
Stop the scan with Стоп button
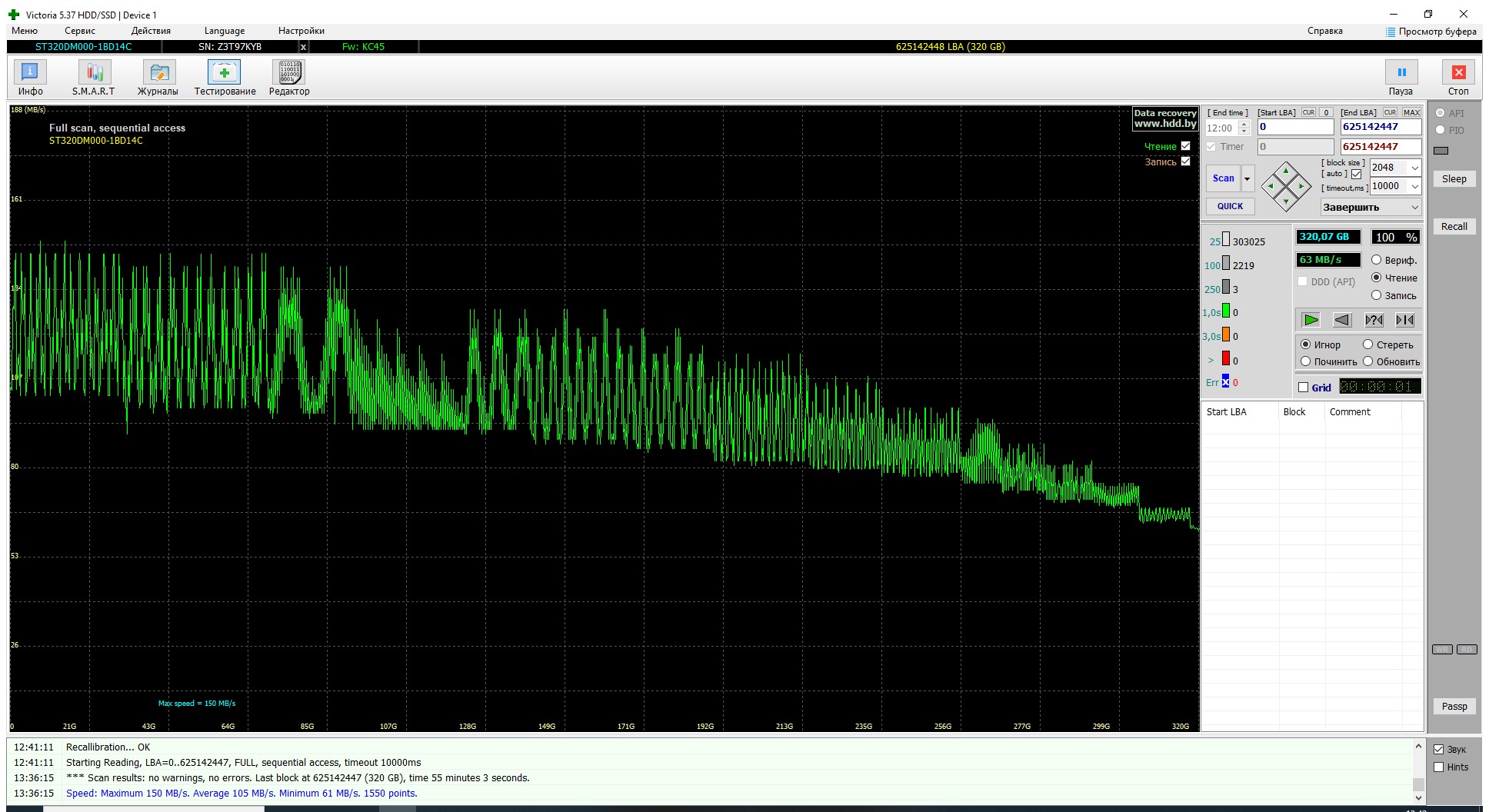[x=1458, y=78]
